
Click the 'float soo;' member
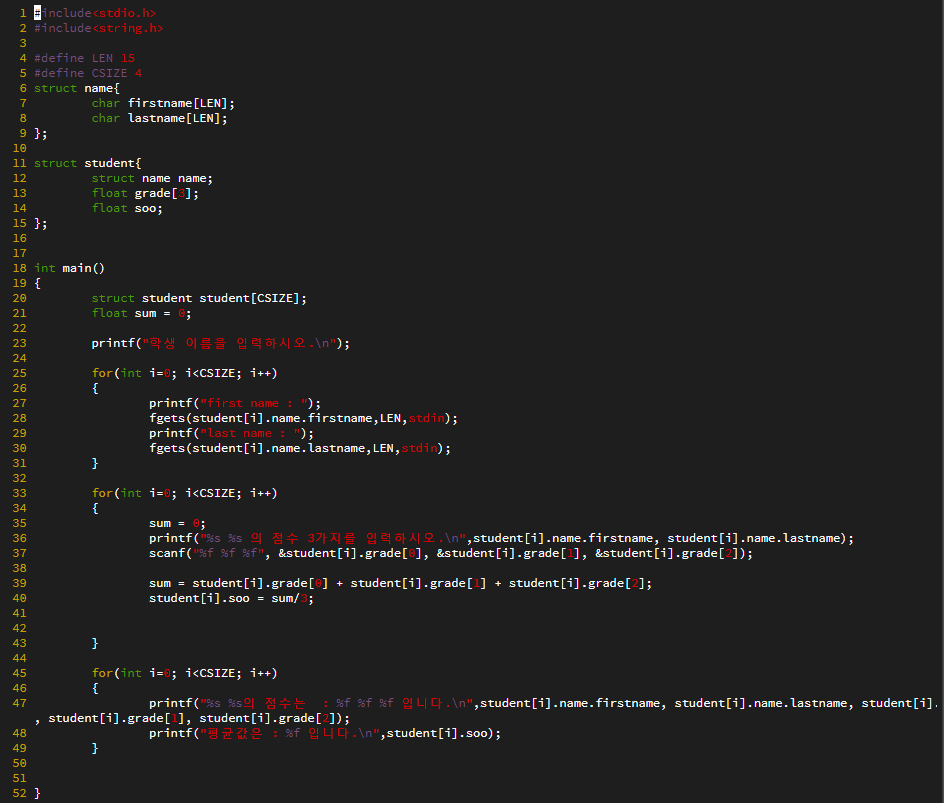[127, 208]
